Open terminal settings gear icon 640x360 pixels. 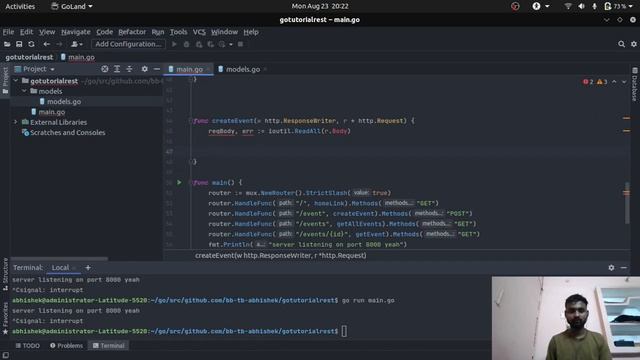click(x=611, y=268)
